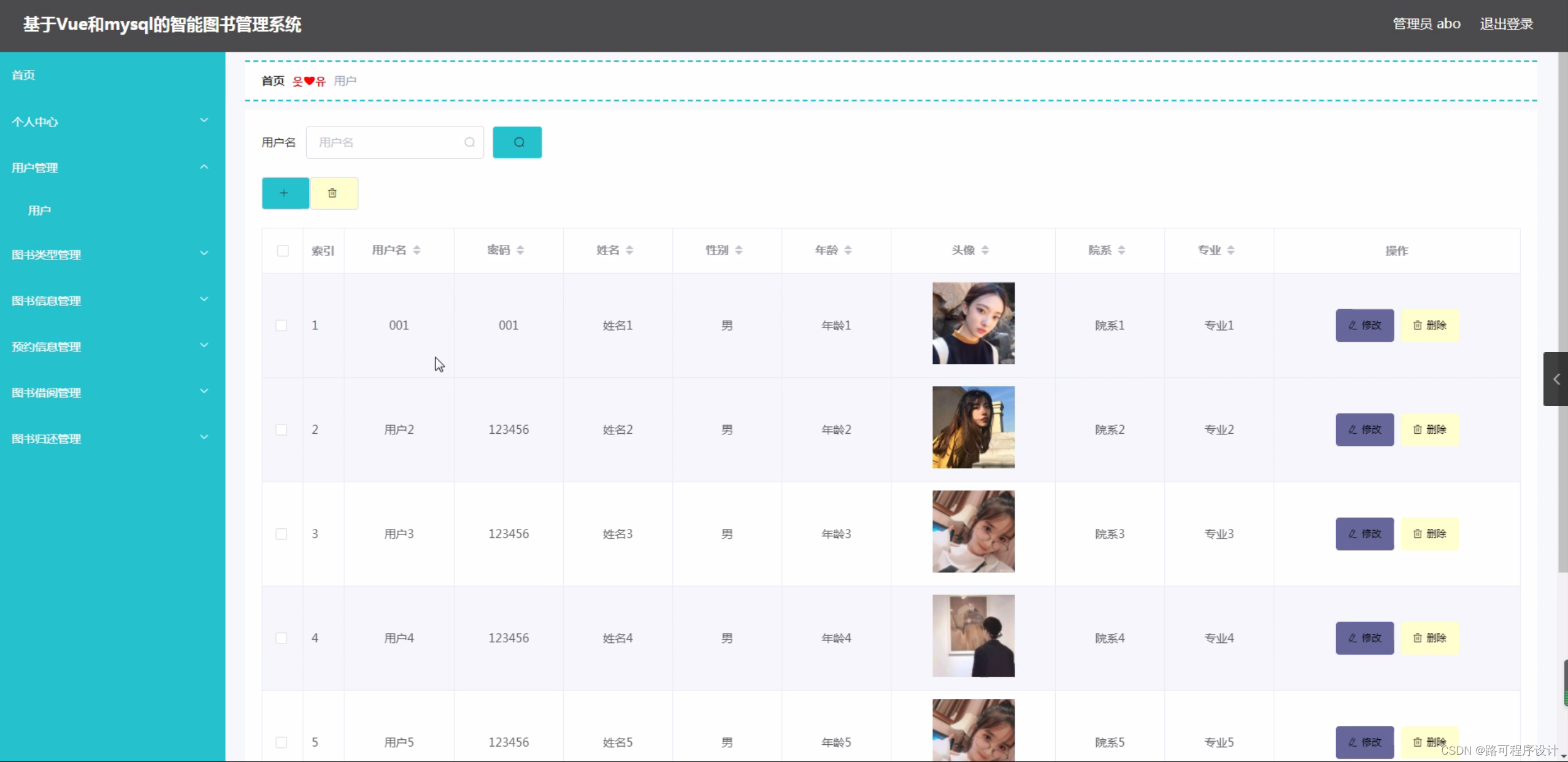This screenshot has height=762, width=1568.
Task: Select 首页 in the sidebar
Action: coord(23,74)
